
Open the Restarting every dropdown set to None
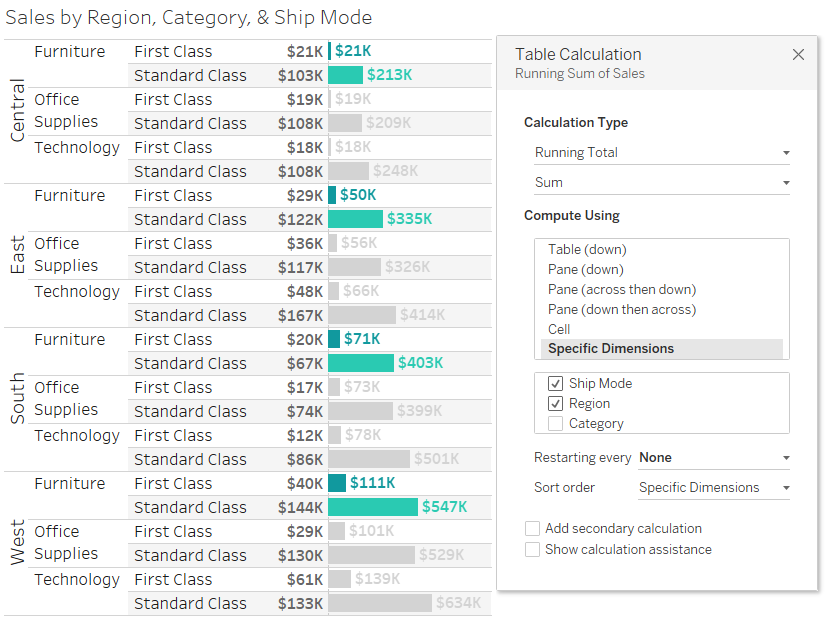pyautogui.click(x=712, y=457)
